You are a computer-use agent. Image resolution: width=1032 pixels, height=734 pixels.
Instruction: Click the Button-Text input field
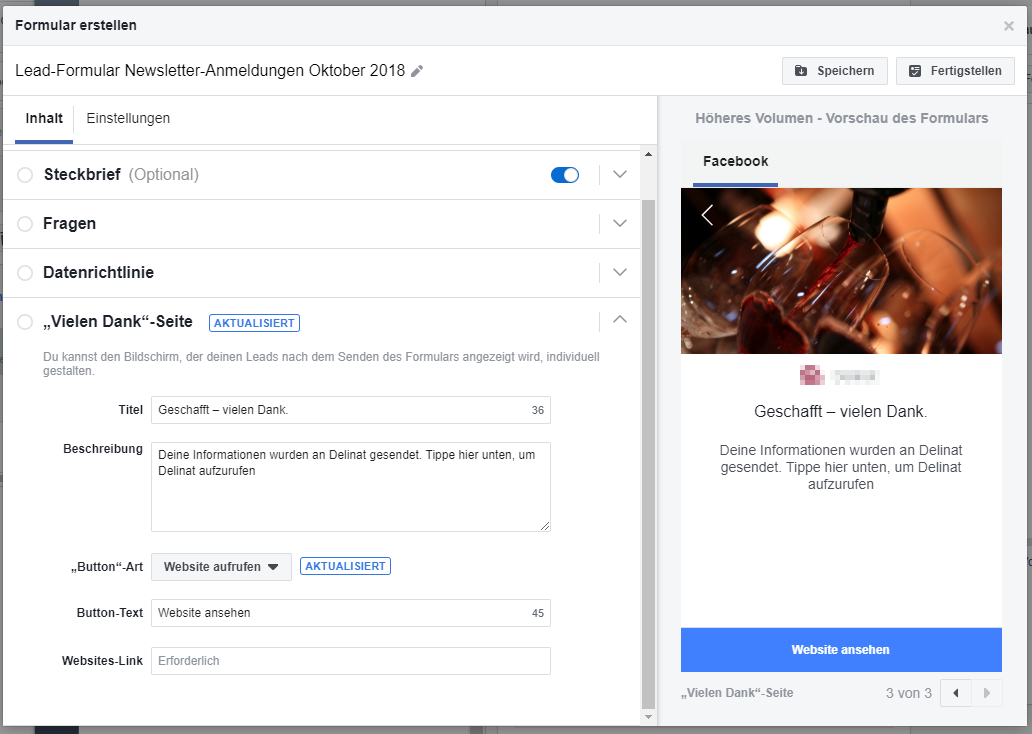pos(351,613)
